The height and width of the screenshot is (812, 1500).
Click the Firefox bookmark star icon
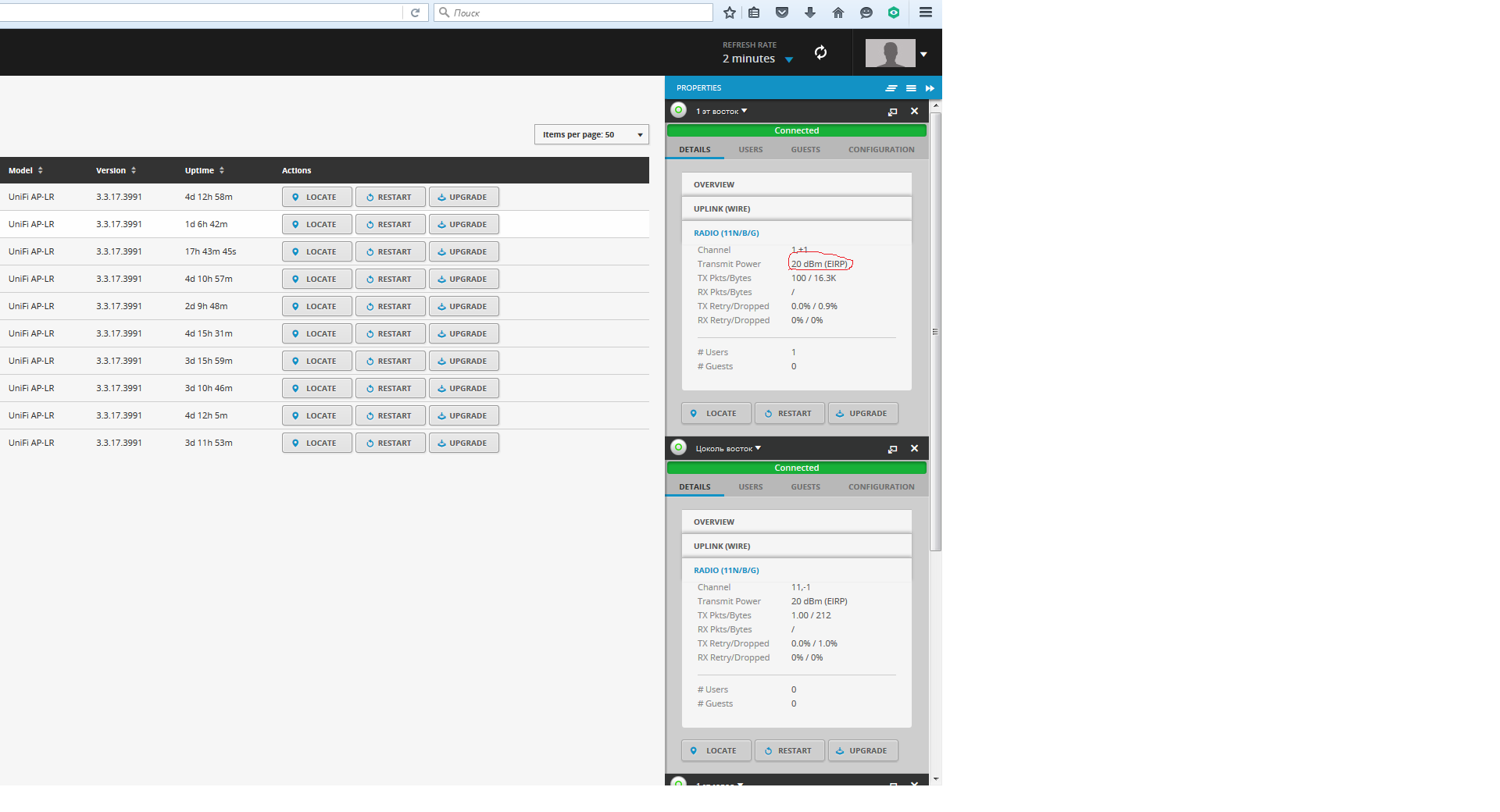(x=729, y=12)
